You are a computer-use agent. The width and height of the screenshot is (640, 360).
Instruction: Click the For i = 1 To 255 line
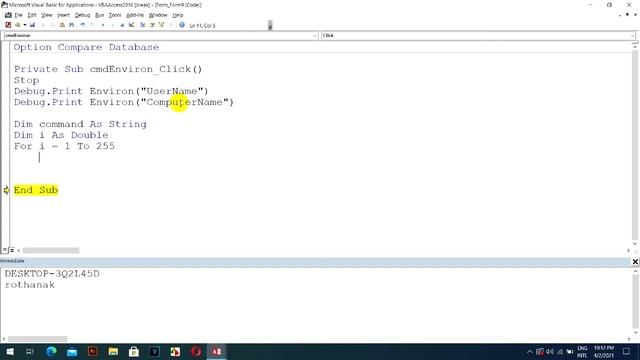64,146
